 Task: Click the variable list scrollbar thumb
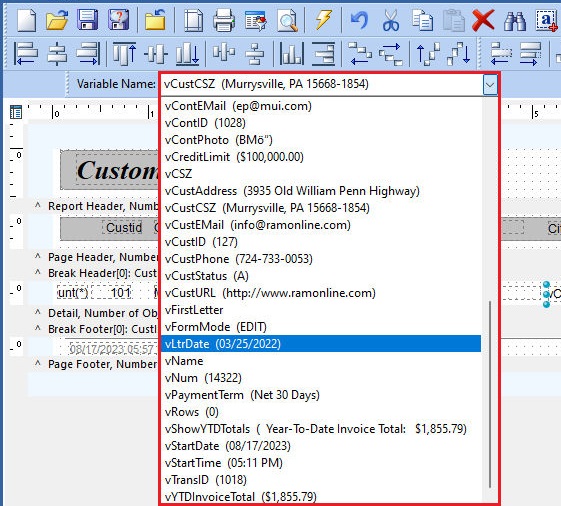(489, 394)
